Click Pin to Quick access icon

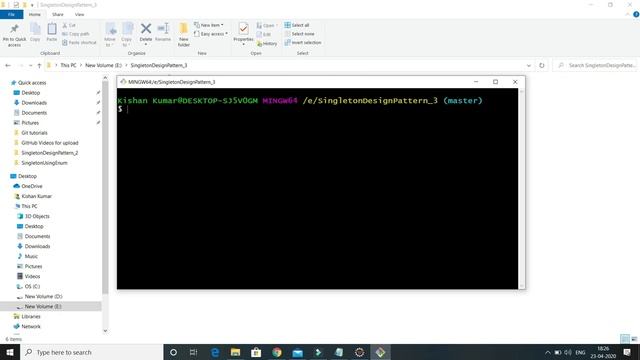14,34
